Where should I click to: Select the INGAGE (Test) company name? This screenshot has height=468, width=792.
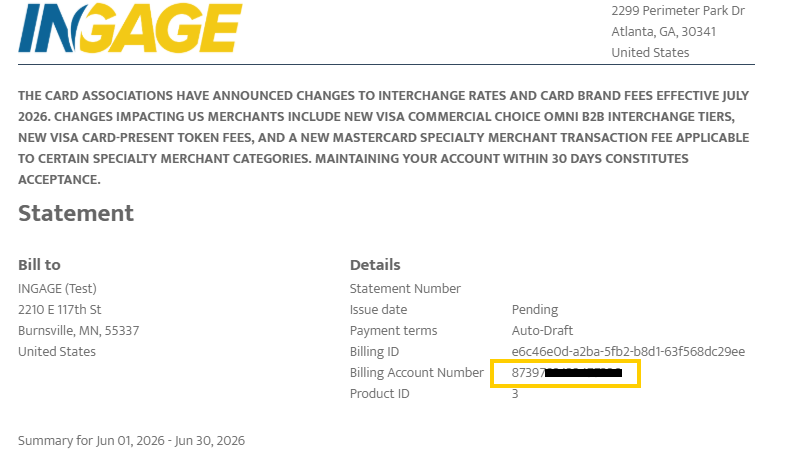(x=57, y=288)
